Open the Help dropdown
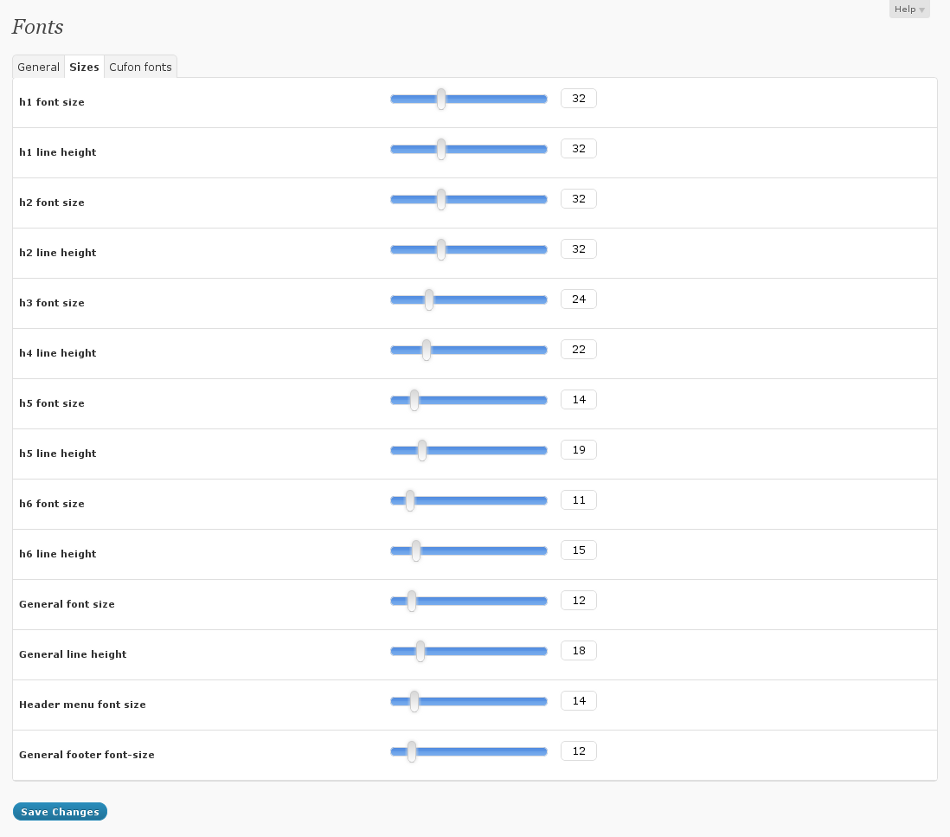This screenshot has height=837, width=950. (x=908, y=9)
